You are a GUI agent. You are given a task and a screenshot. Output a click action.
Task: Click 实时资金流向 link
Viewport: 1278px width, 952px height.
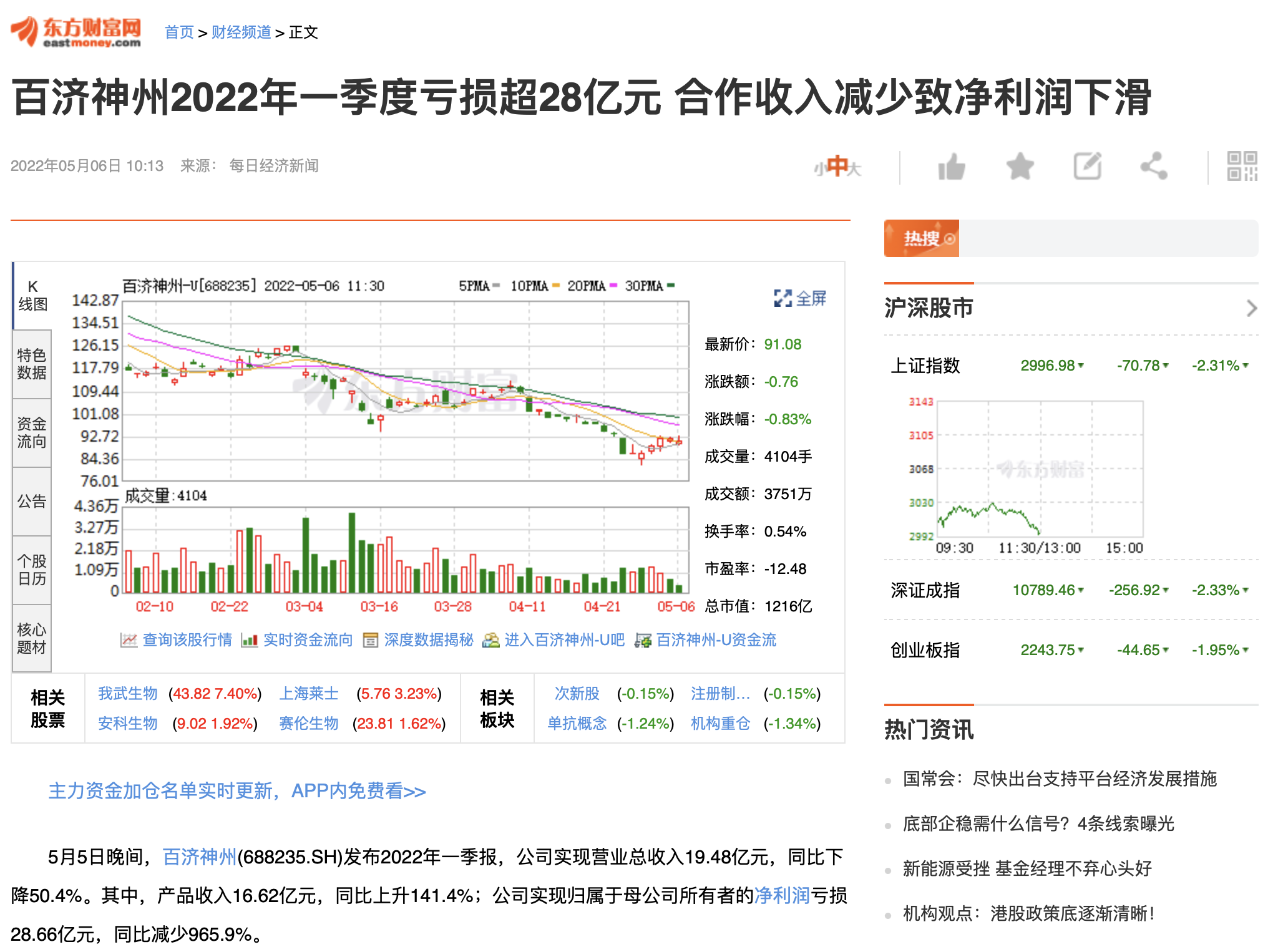click(x=308, y=640)
